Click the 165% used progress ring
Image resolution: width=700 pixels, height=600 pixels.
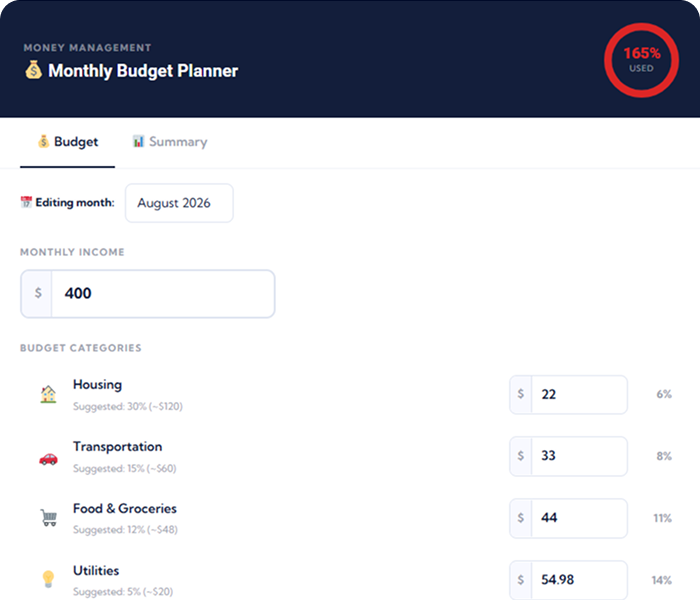click(x=642, y=60)
